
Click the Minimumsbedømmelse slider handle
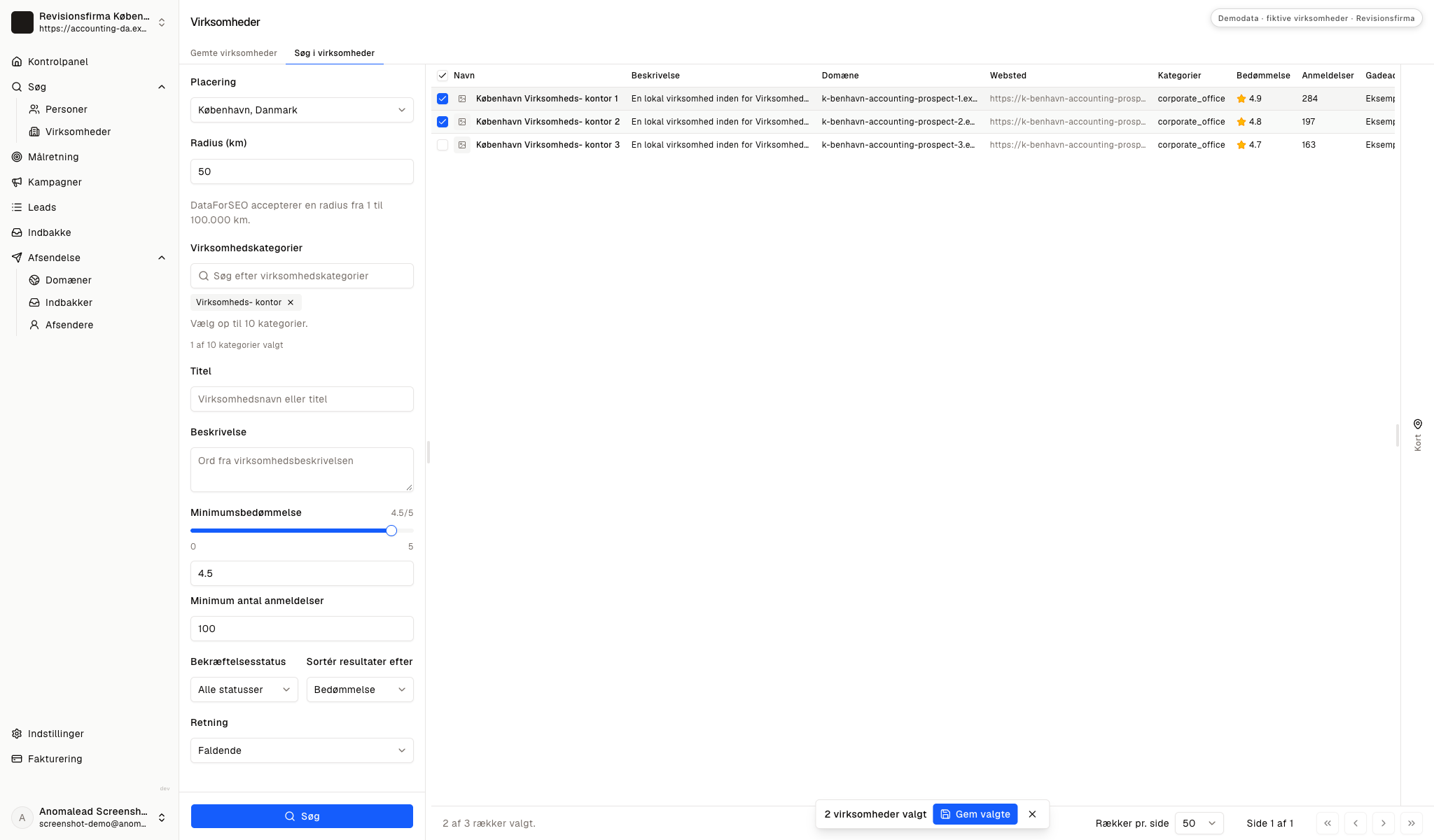click(x=391, y=531)
